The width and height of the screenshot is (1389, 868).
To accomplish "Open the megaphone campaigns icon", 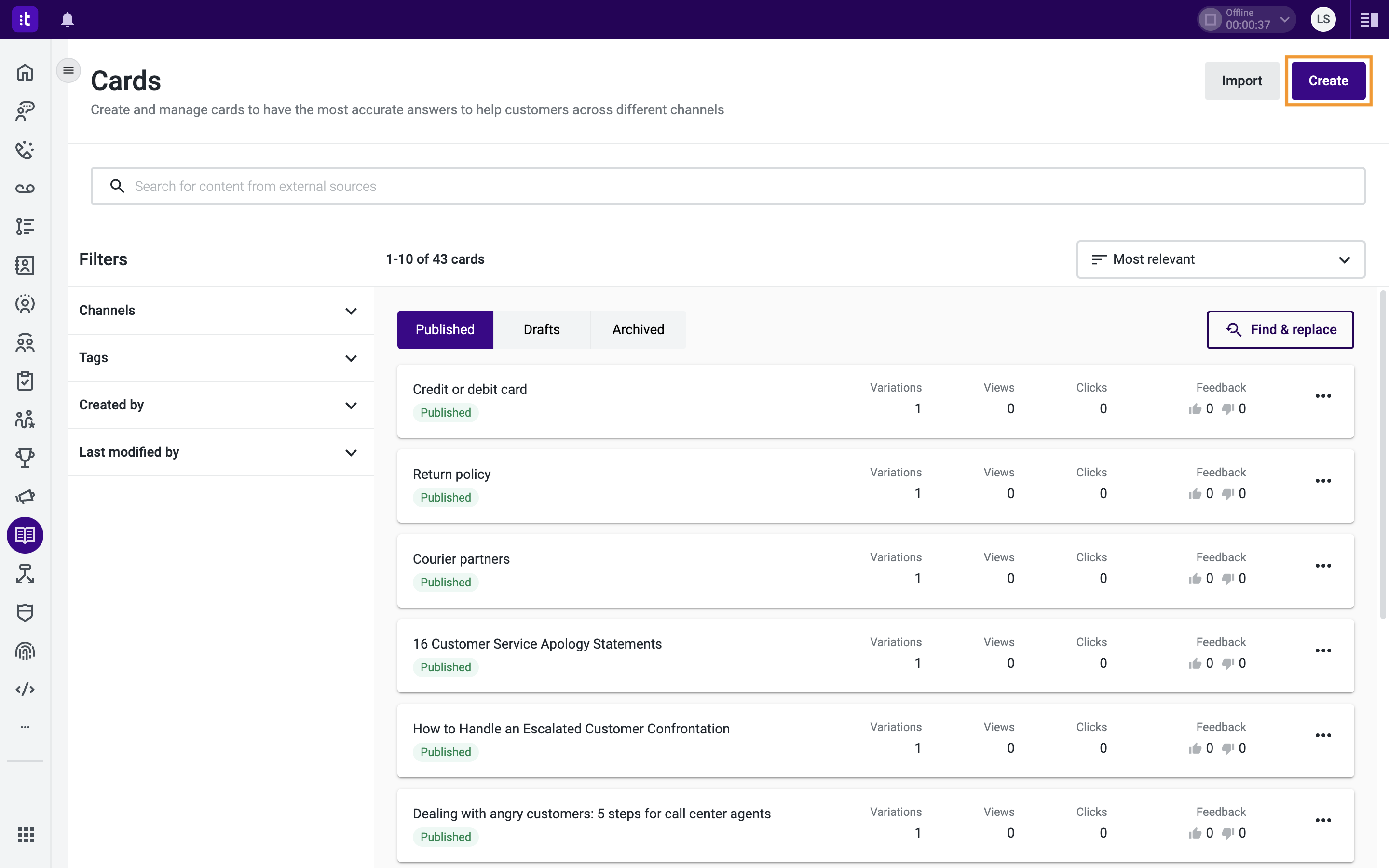I will [25, 497].
